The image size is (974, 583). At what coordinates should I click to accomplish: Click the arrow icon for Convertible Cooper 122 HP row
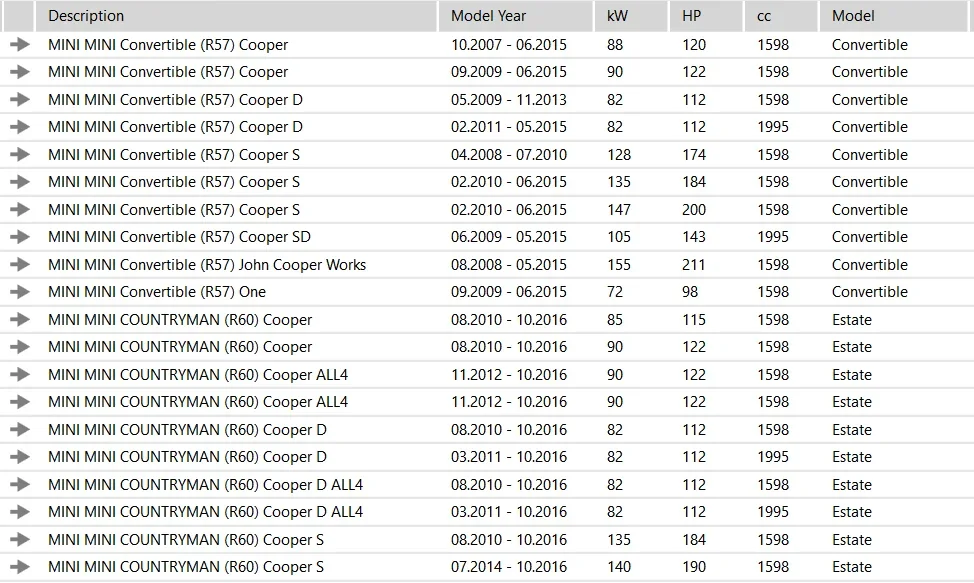(20, 72)
